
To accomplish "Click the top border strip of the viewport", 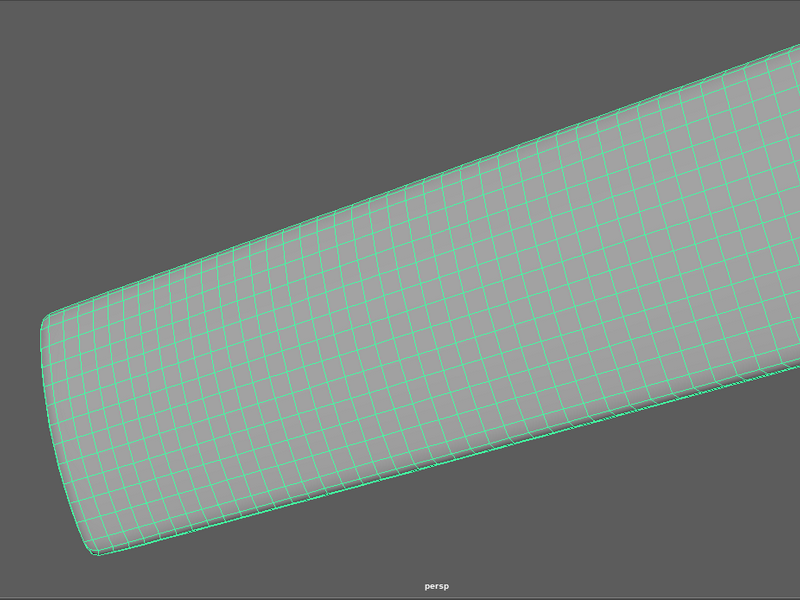I will tap(400, 1).
